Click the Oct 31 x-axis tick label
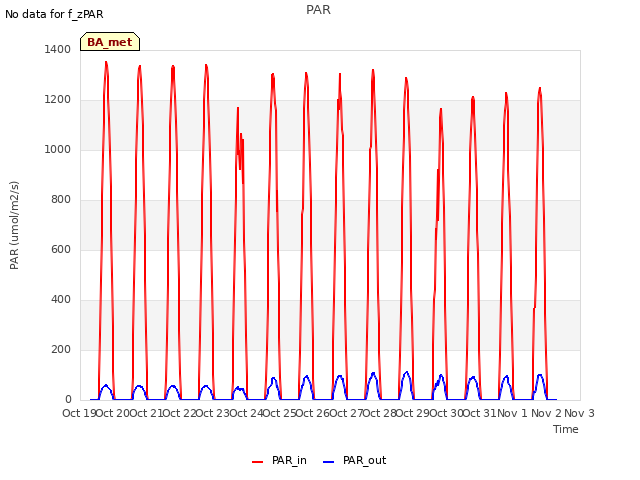The image size is (640, 480). pos(480,413)
